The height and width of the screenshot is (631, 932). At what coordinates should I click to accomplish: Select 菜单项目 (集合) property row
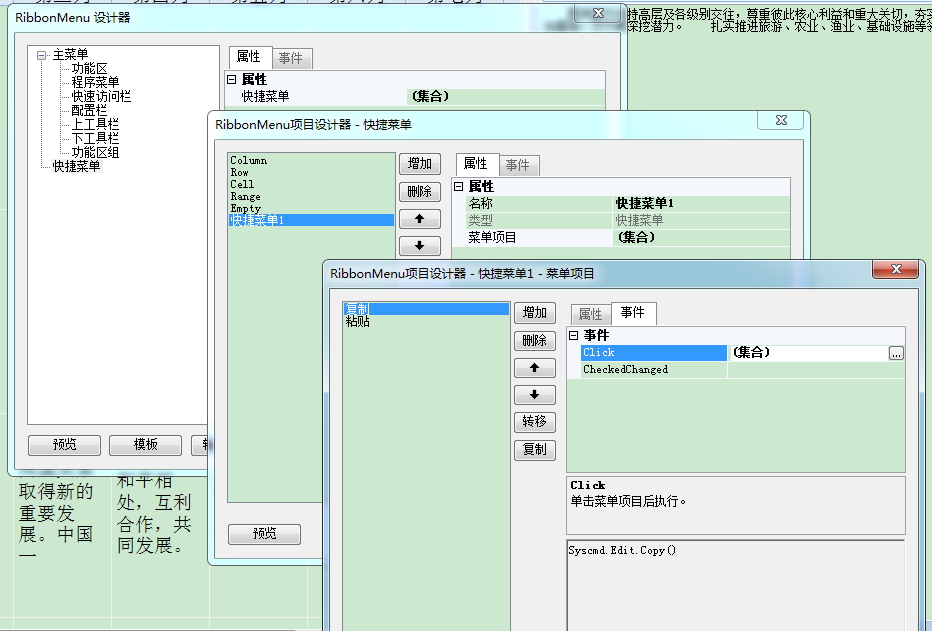(x=628, y=238)
